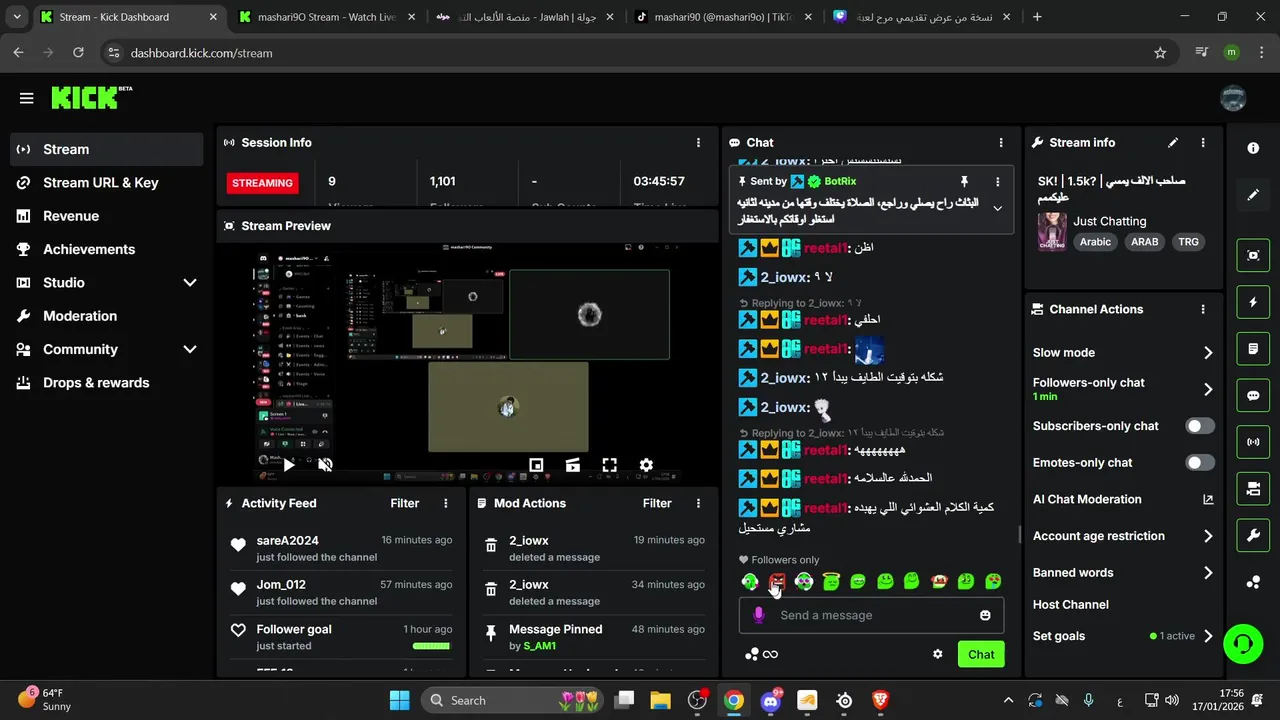Toggle the chat bubble panel icon in sidebar

[x=1253, y=395]
